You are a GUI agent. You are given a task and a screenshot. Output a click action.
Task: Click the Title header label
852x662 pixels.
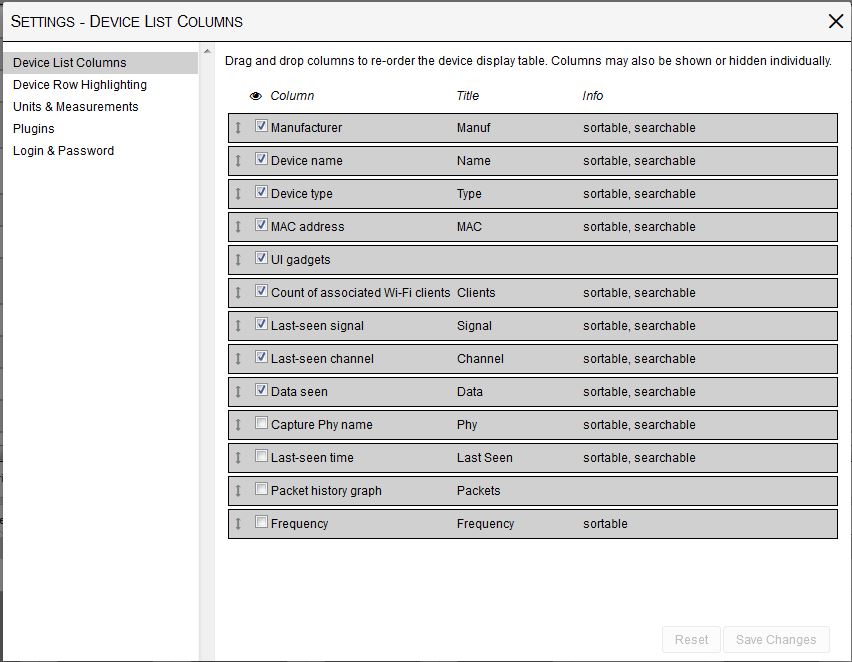(x=468, y=96)
